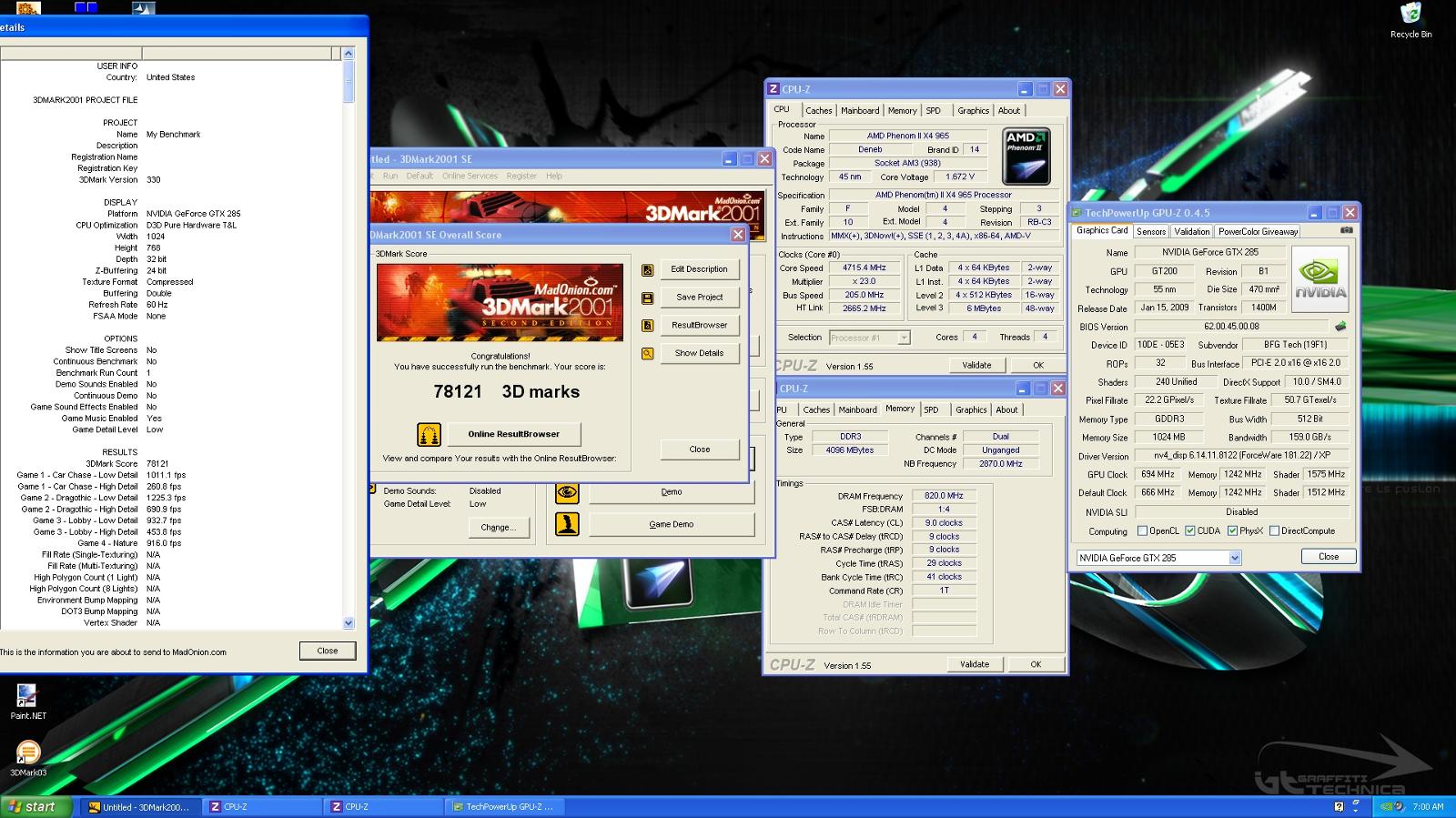Select the Paint.NET desktop icon
Screen dimensions: 1456x818
27,702
